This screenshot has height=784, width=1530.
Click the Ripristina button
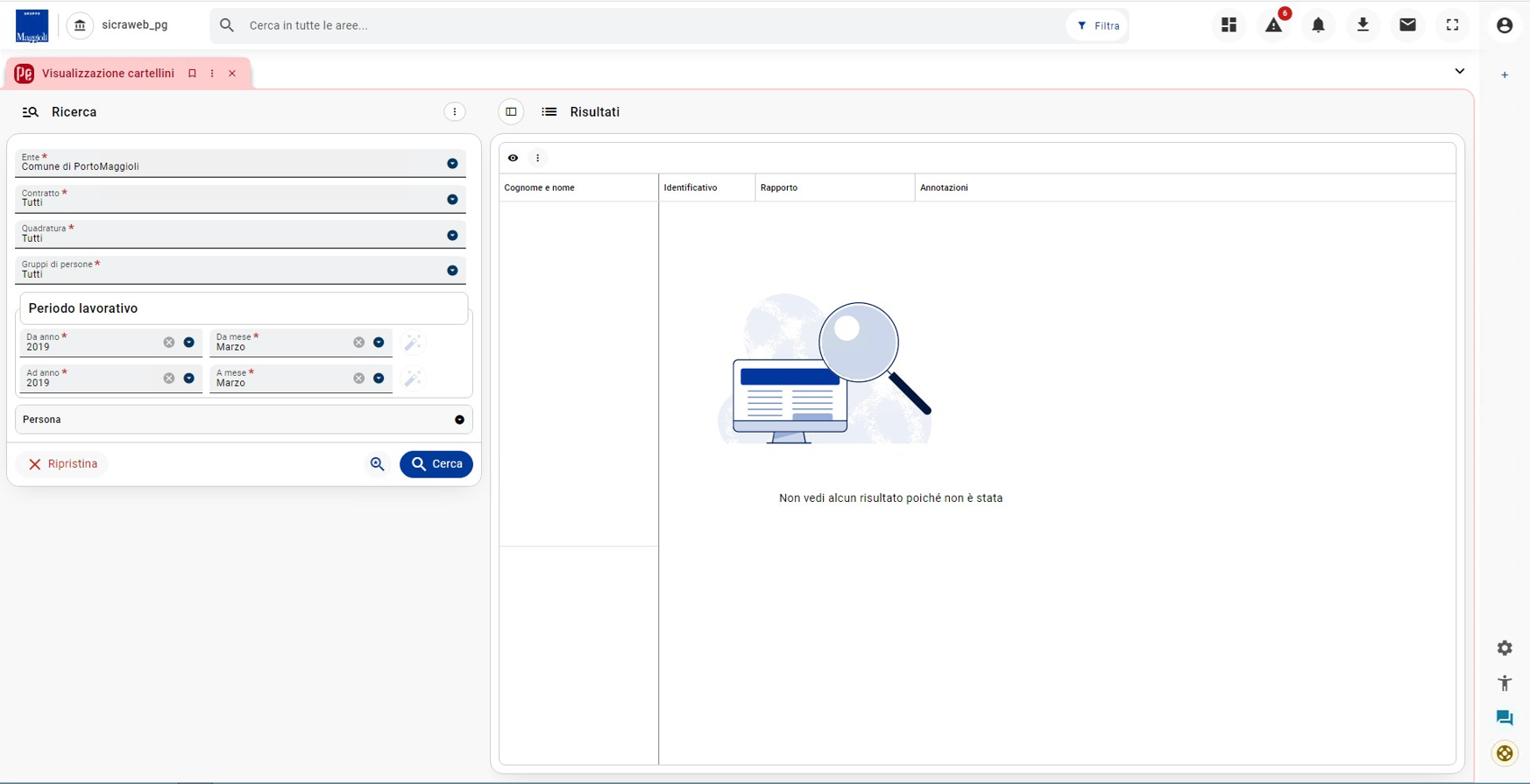(62, 464)
